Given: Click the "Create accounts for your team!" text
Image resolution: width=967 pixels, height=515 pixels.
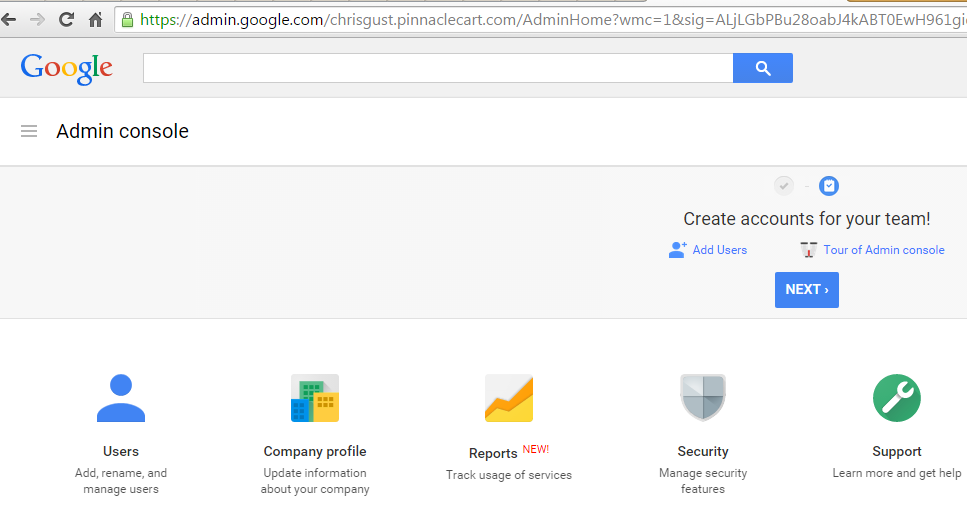Looking at the screenshot, I should click(807, 219).
